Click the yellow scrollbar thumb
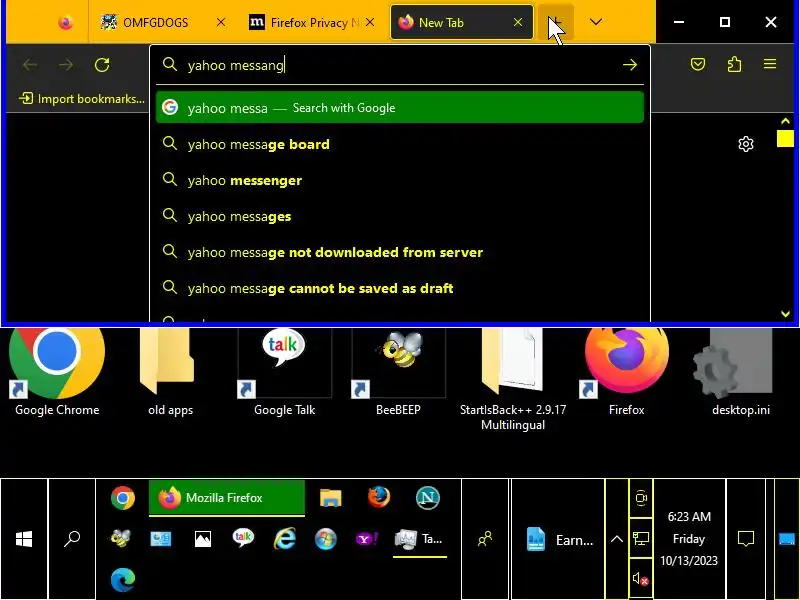800x600 pixels. 785,138
